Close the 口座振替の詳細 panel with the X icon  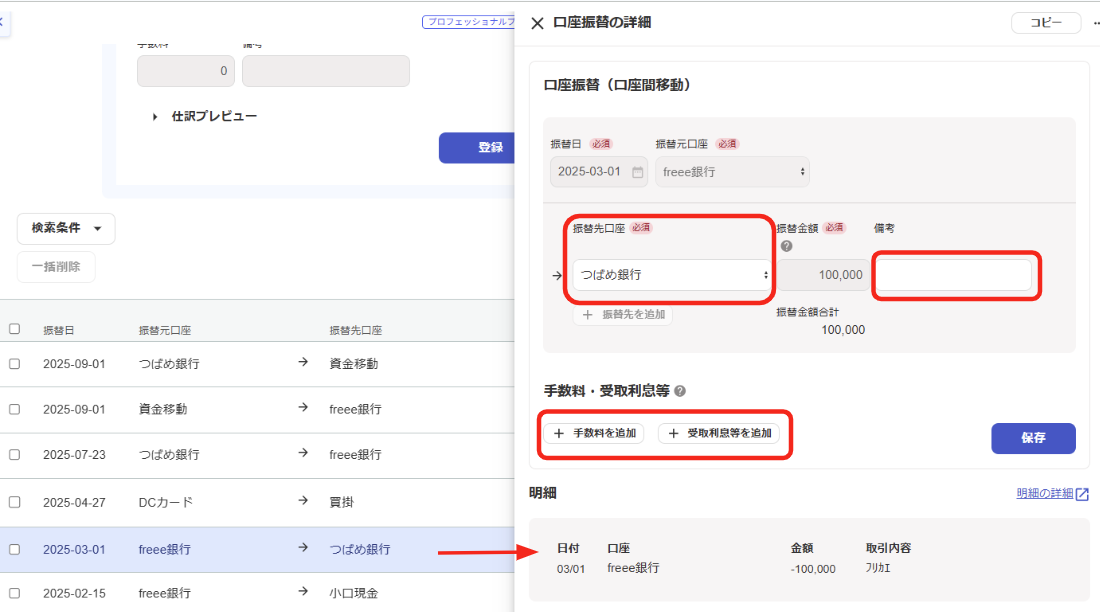(x=537, y=23)
